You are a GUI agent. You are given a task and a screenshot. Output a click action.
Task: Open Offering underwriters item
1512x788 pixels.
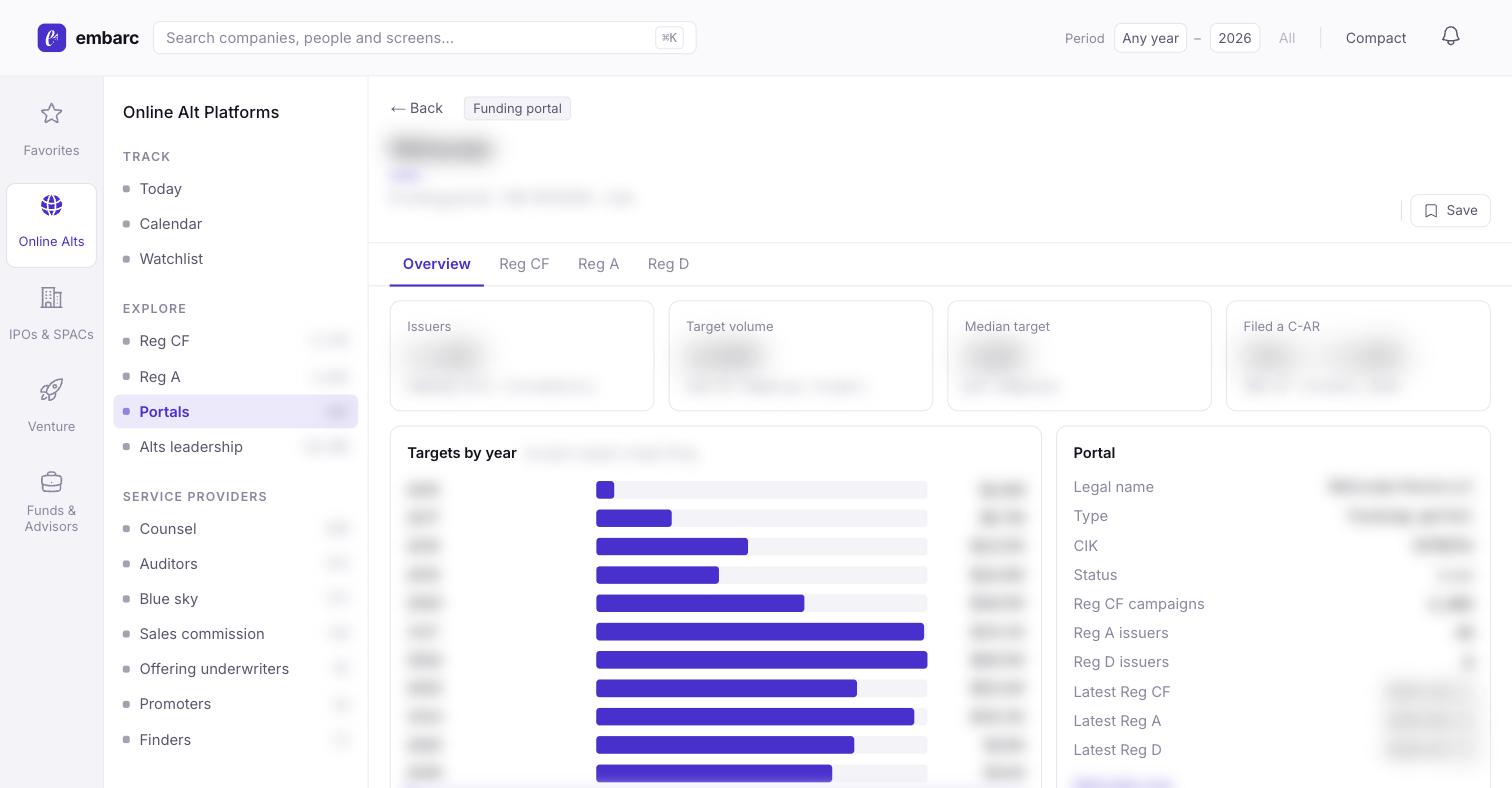(235, 669)
